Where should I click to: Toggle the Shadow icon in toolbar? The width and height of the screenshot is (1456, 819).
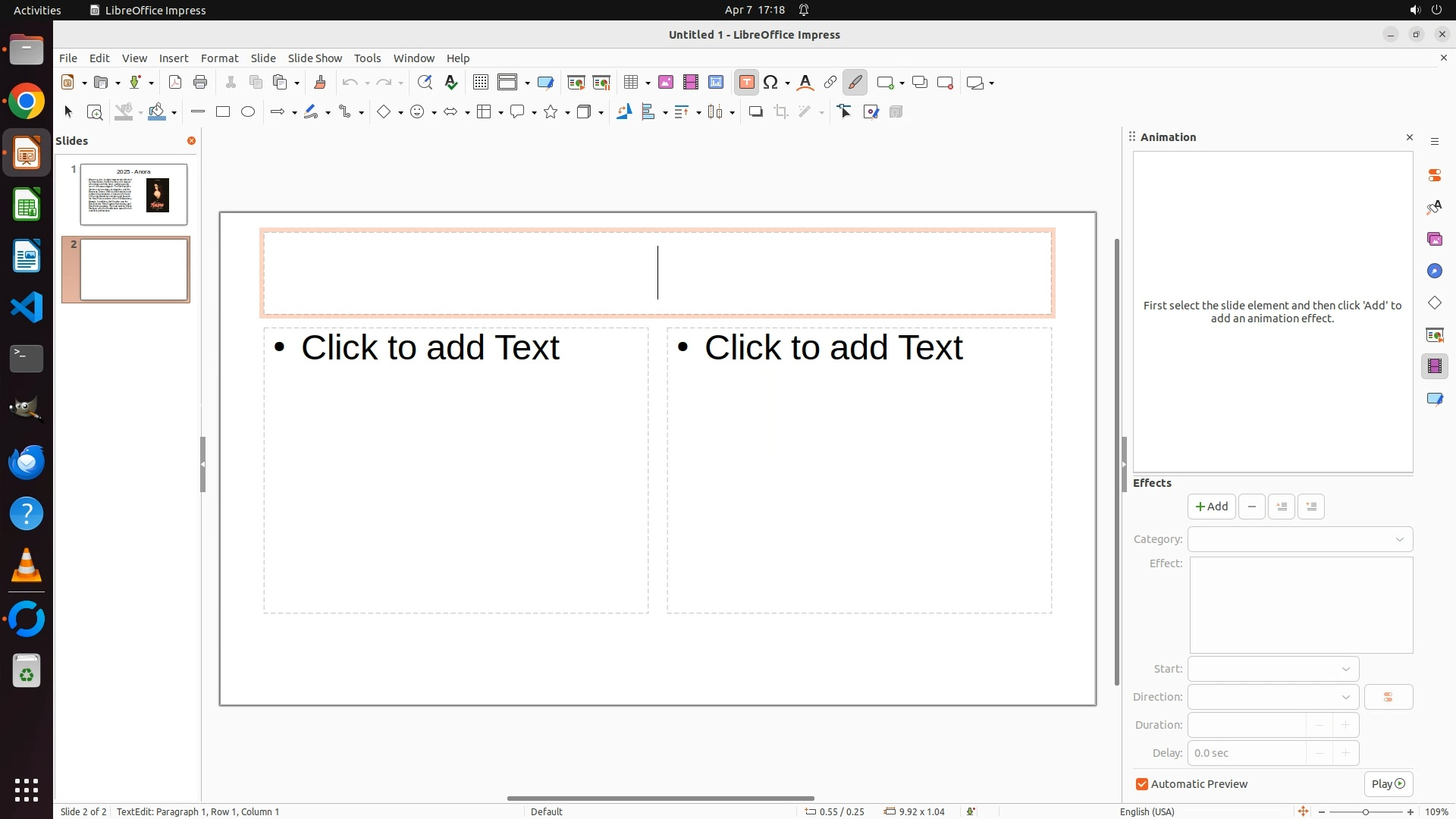coord(755,112)
